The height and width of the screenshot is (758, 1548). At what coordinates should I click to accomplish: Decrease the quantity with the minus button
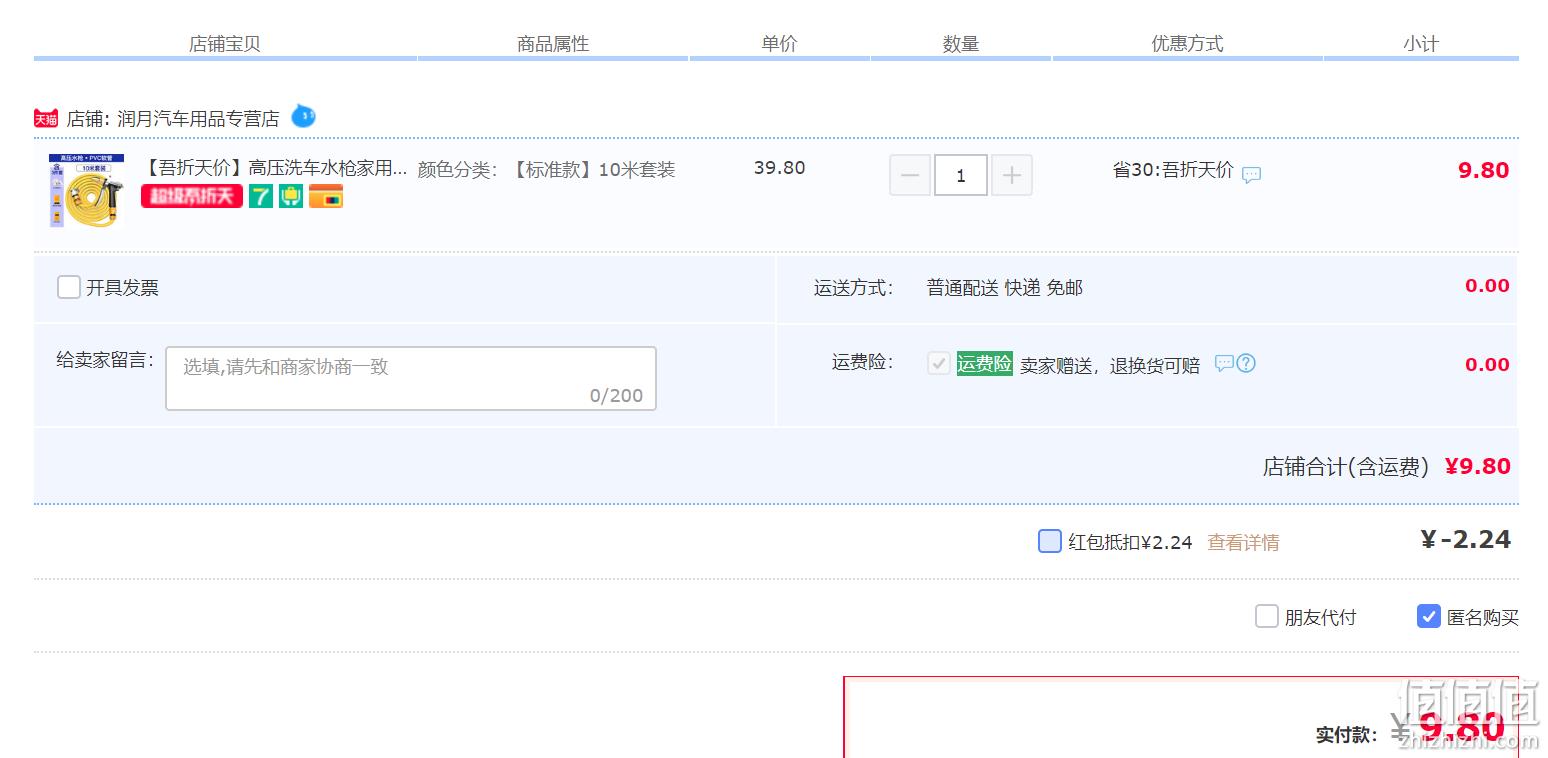pos(910,176)
